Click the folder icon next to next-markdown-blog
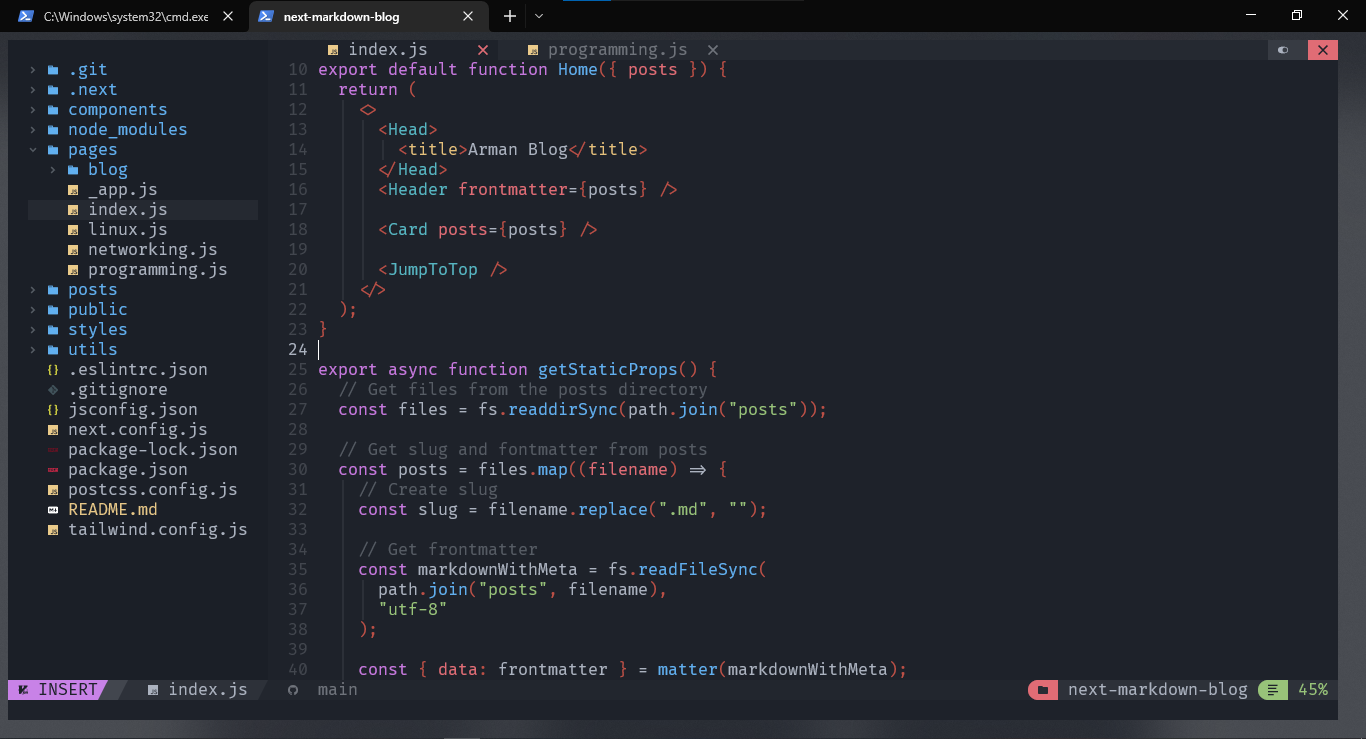 point(1043,690)
